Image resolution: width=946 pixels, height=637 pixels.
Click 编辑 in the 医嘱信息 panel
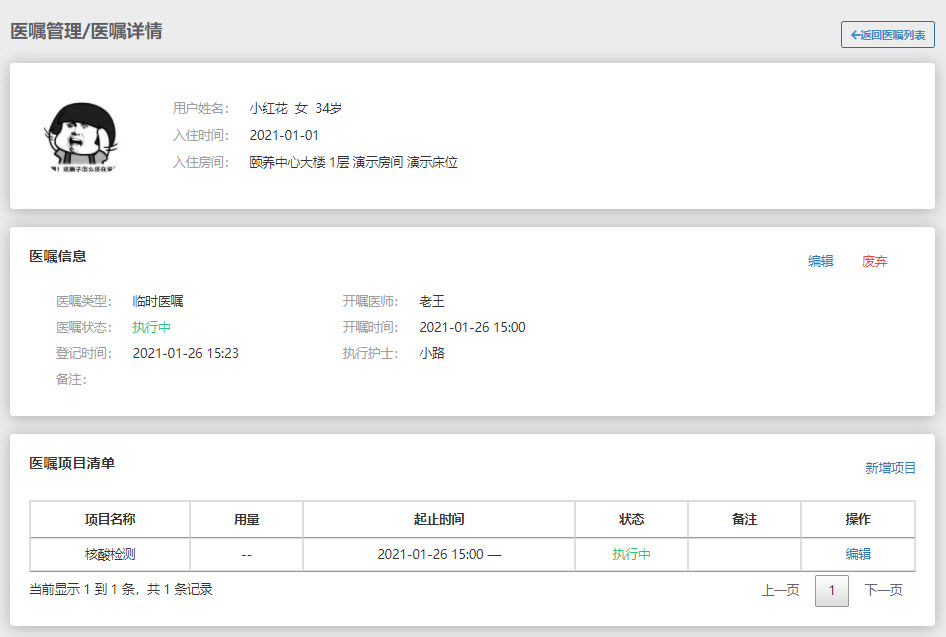pyautogui.click(x=821, y=261)
